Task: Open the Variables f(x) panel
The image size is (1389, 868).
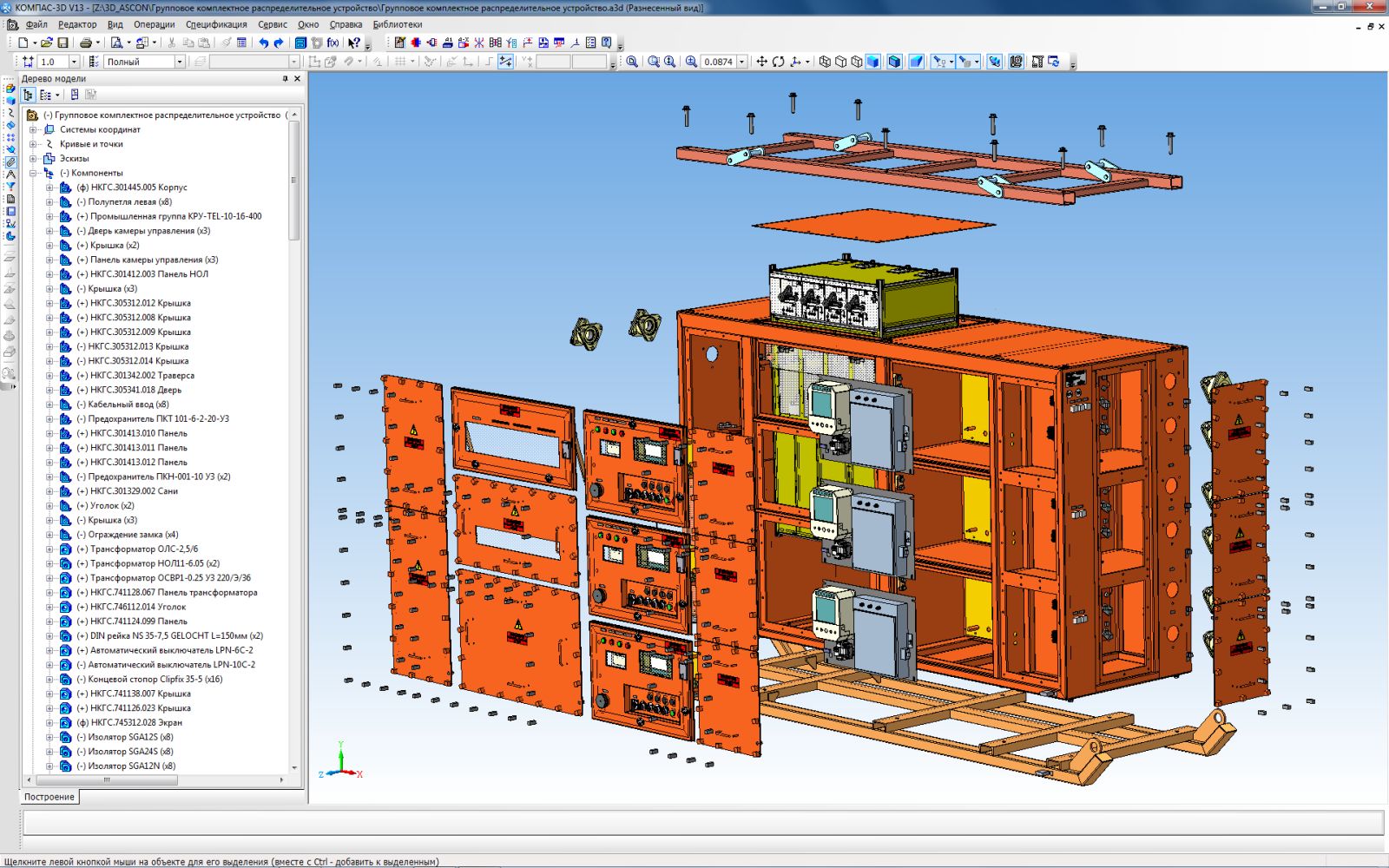Action: pyautogui.click(x=332, y=43)
